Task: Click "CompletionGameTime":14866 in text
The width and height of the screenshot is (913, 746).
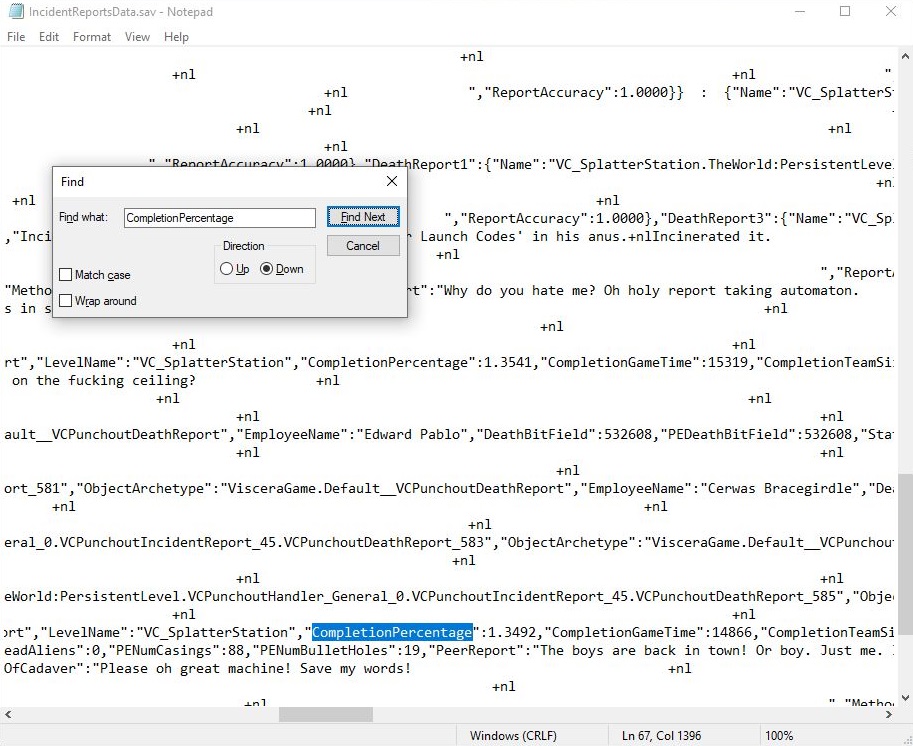Action: pyautogui.click(x=648, y=632)
